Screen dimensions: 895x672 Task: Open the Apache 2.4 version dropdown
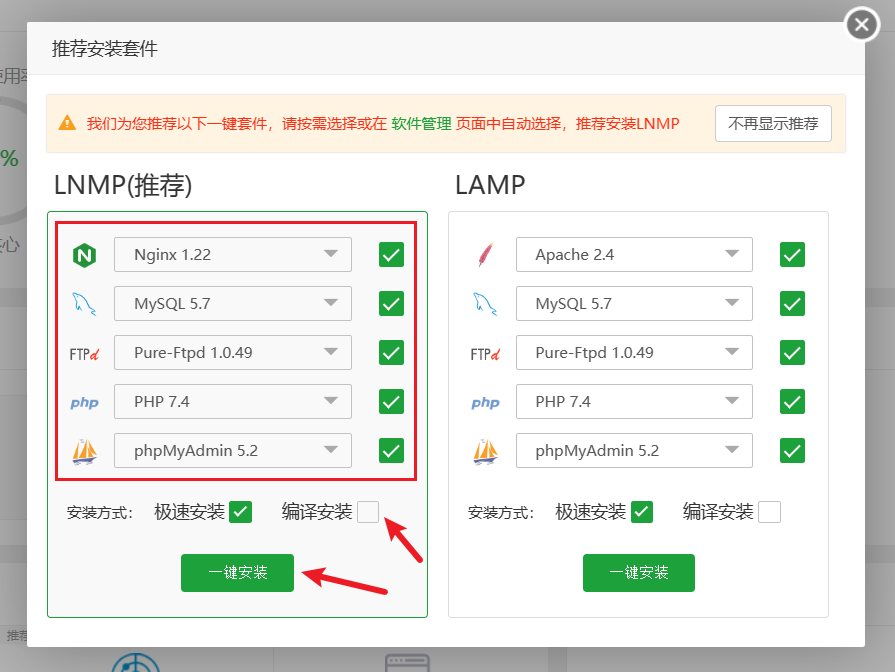point(634,255)
